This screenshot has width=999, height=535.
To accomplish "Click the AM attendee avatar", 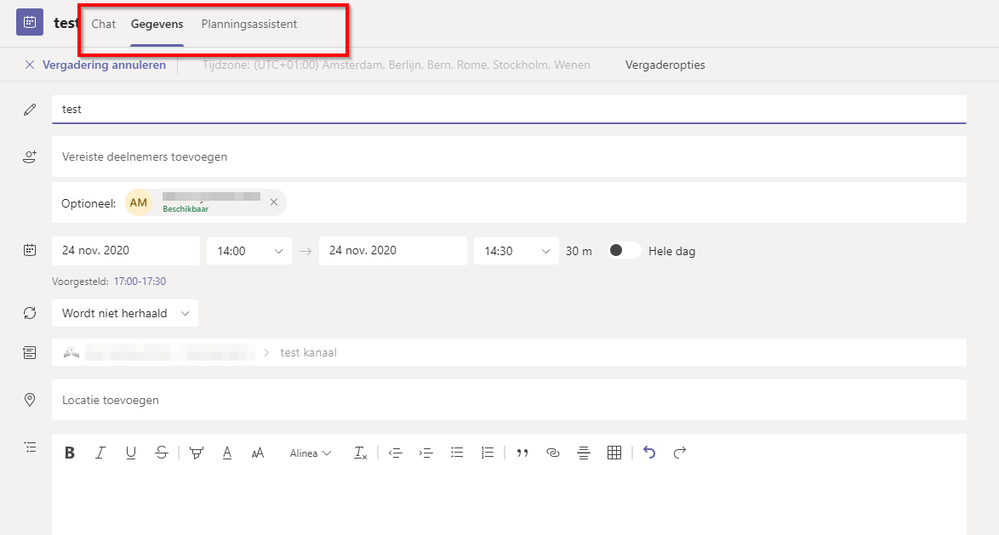I will pyautogui.click(x=138, y=203).
